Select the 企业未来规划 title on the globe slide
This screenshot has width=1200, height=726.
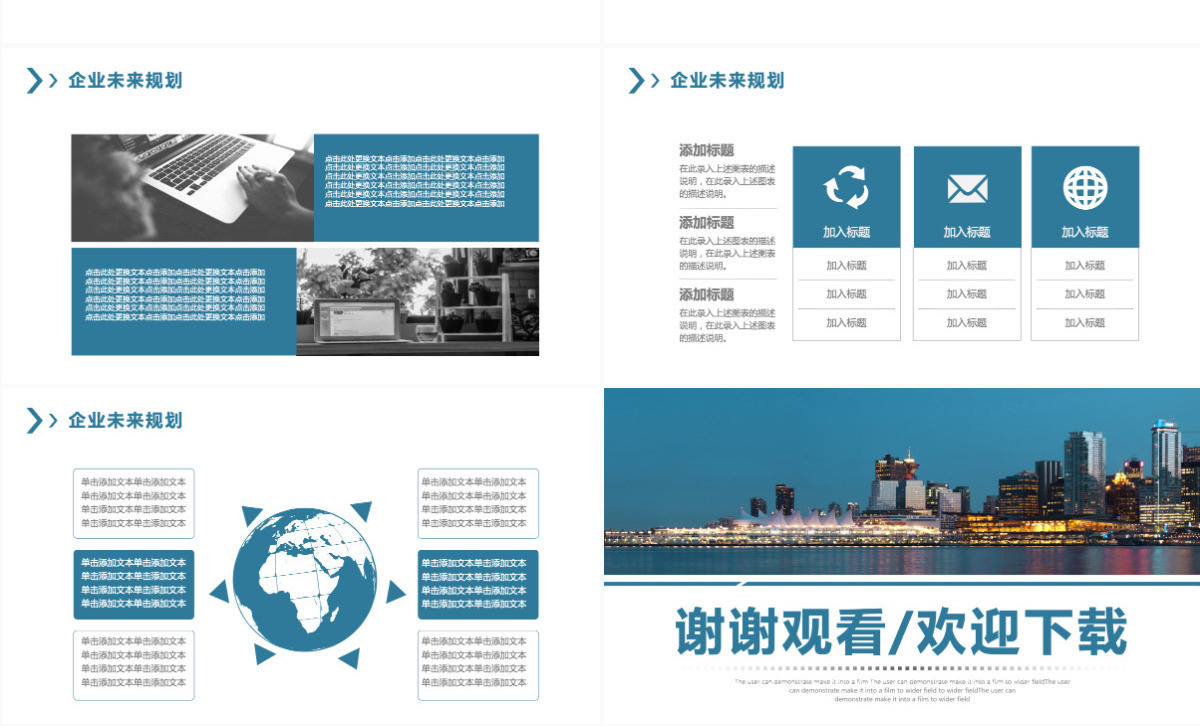click(125, 421)
